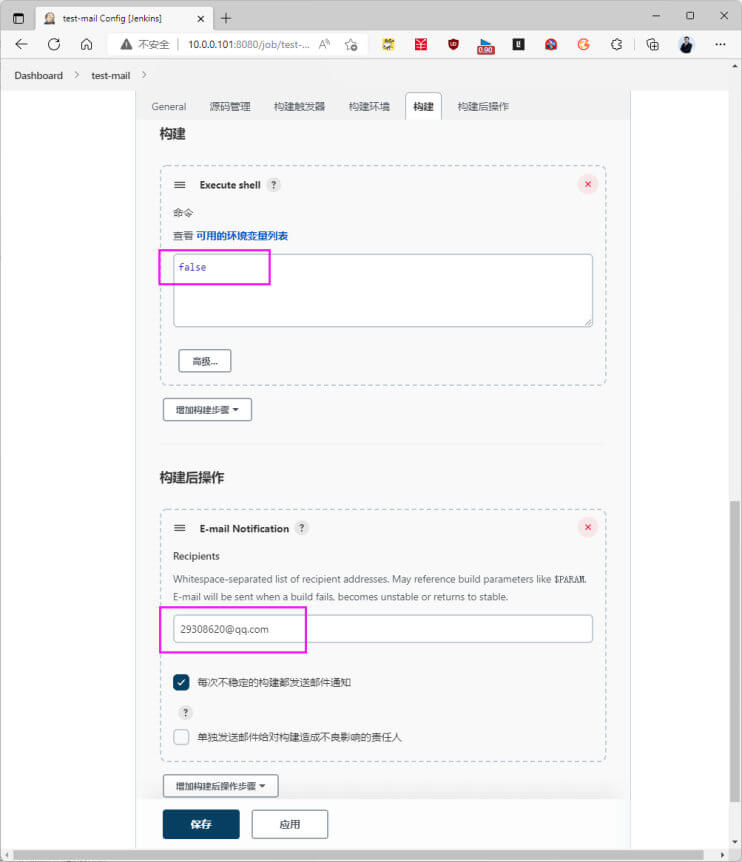Reload the page with the refresh icon
The height and width of the screenshot is (862, 742).
coord(54,45)
